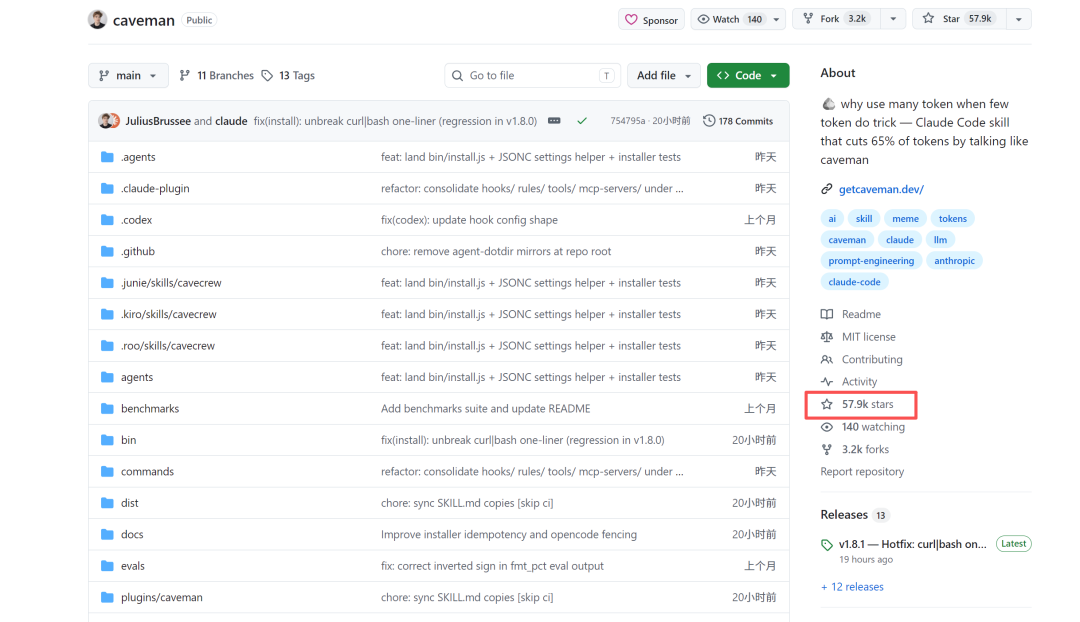This screenshot has height=622, width=1080.
Task: Open the Watch notifications dropdown arrow
Action: coord(776,19)
